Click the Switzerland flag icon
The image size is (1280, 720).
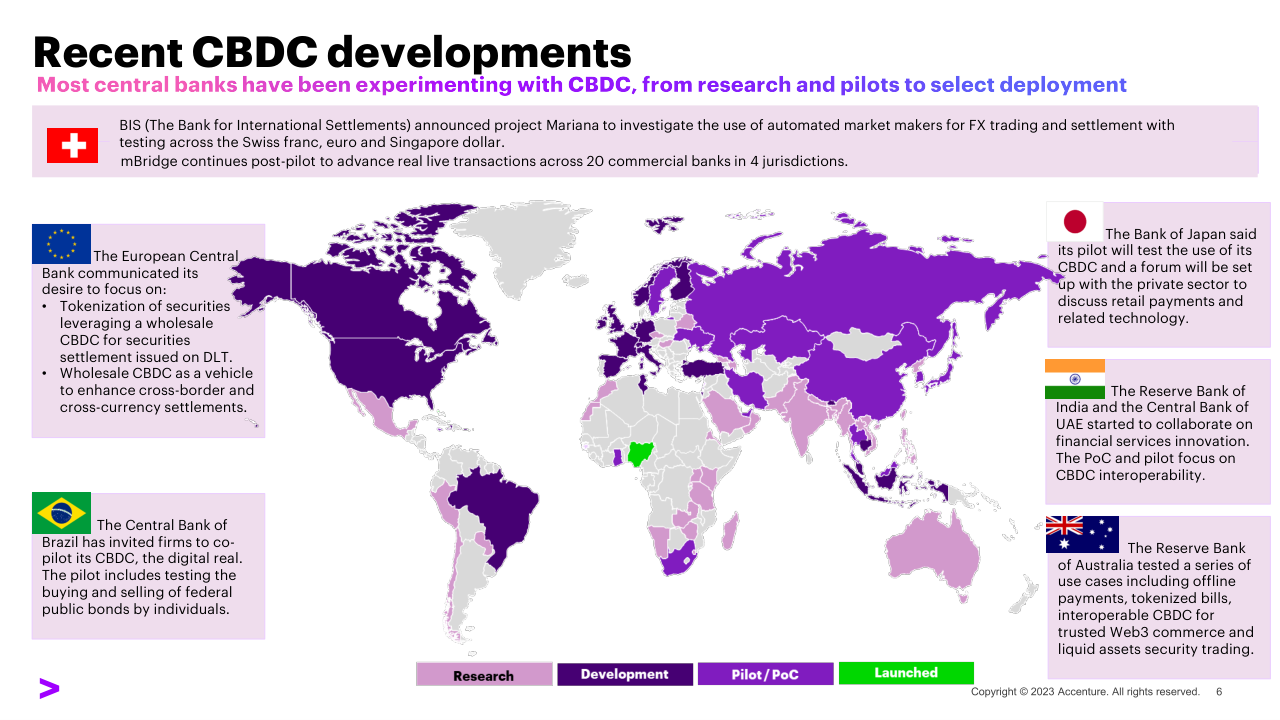(73, 146)
